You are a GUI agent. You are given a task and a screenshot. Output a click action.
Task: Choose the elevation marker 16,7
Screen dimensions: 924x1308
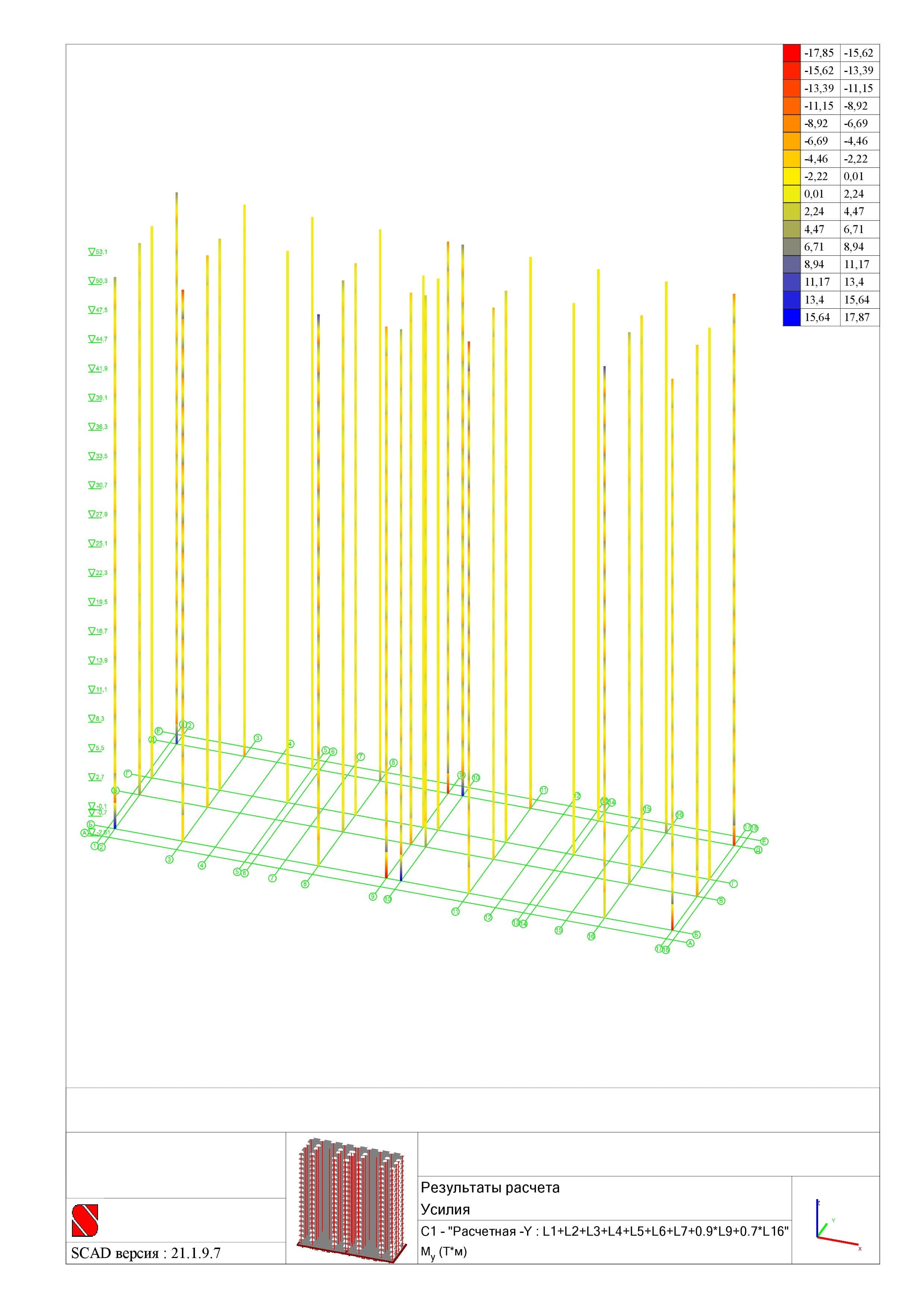click(x=98, y=631)
